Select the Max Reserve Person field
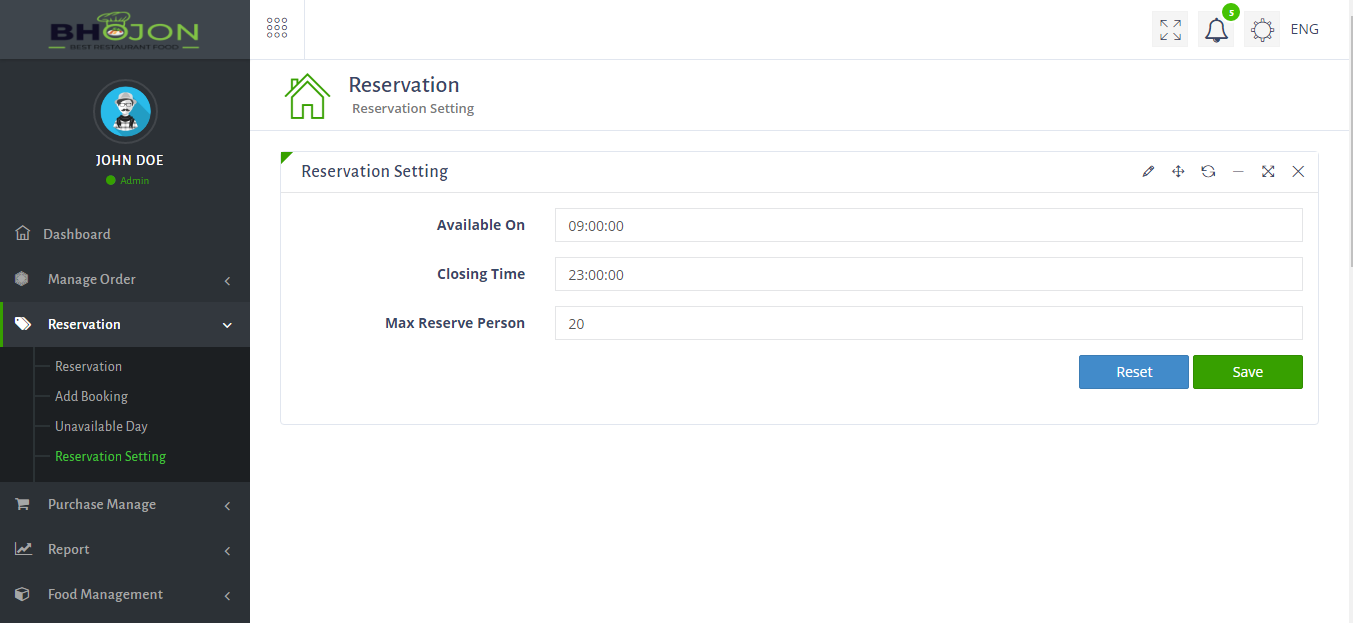Viewport: 1353px width, 623px height. [x=928, y=322]
